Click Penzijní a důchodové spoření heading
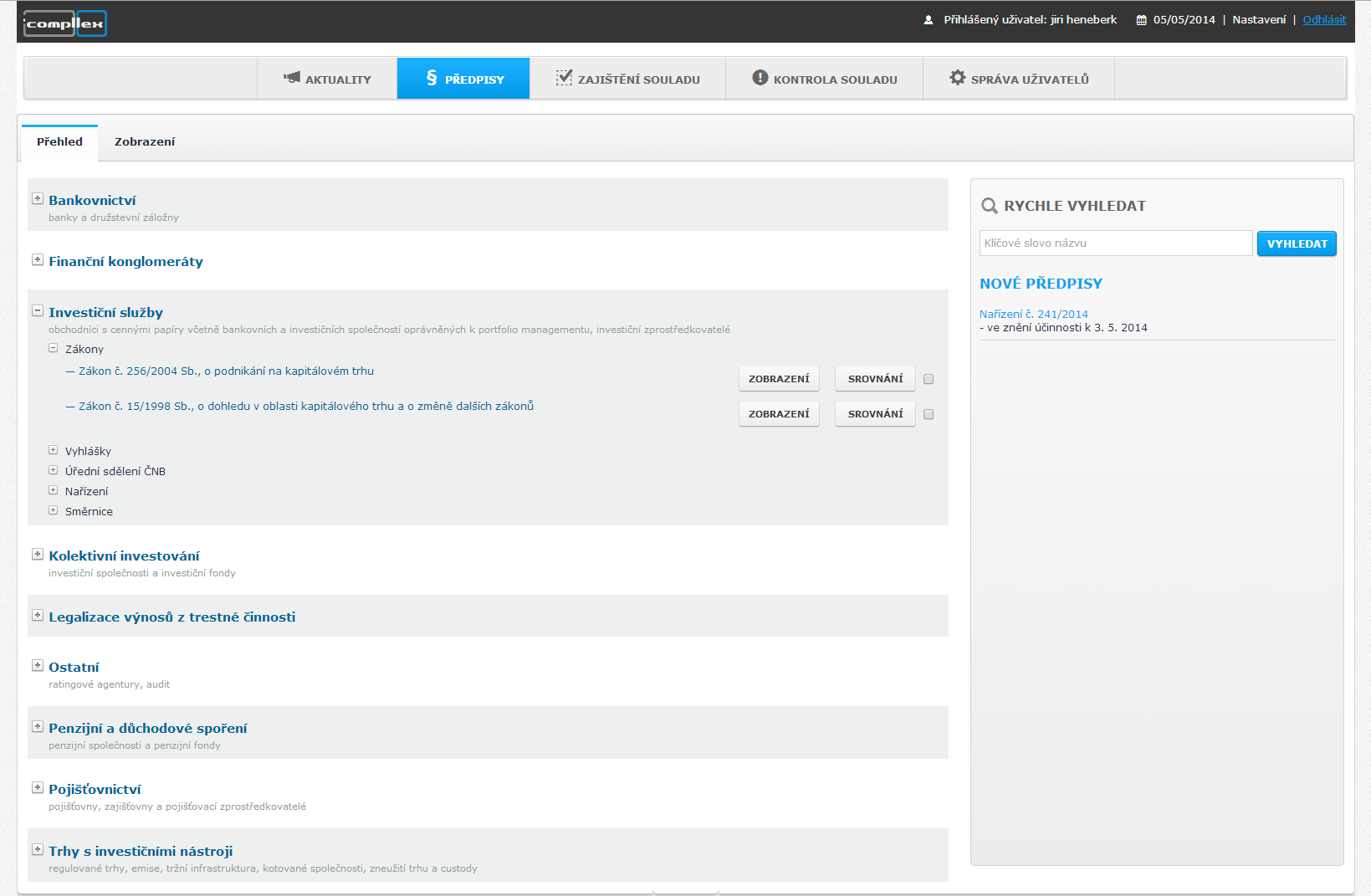The height and width of the screenshot is (896, 1371). click(x=148, y=729)
